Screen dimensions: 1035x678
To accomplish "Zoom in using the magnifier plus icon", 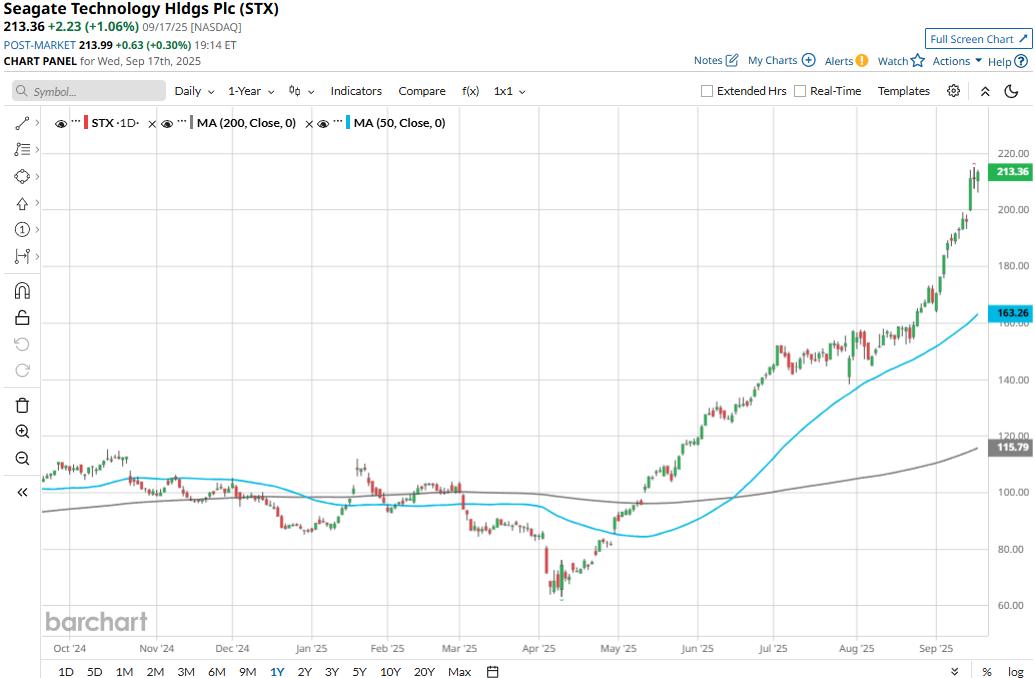I will (x=22, y=432).
